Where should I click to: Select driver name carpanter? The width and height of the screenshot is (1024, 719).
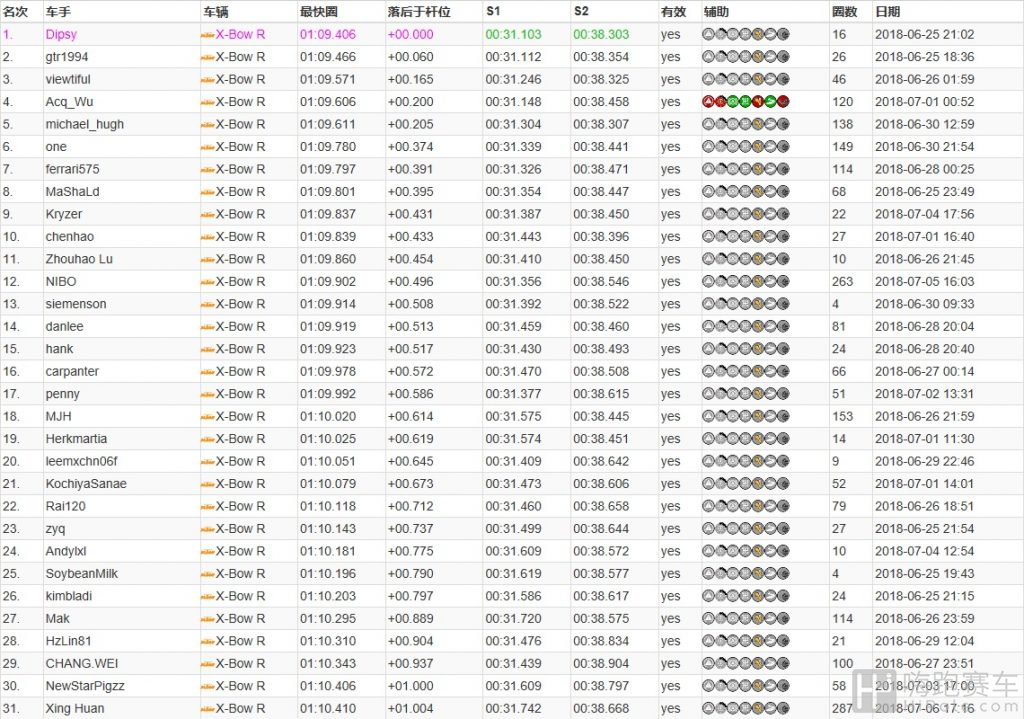72,371
